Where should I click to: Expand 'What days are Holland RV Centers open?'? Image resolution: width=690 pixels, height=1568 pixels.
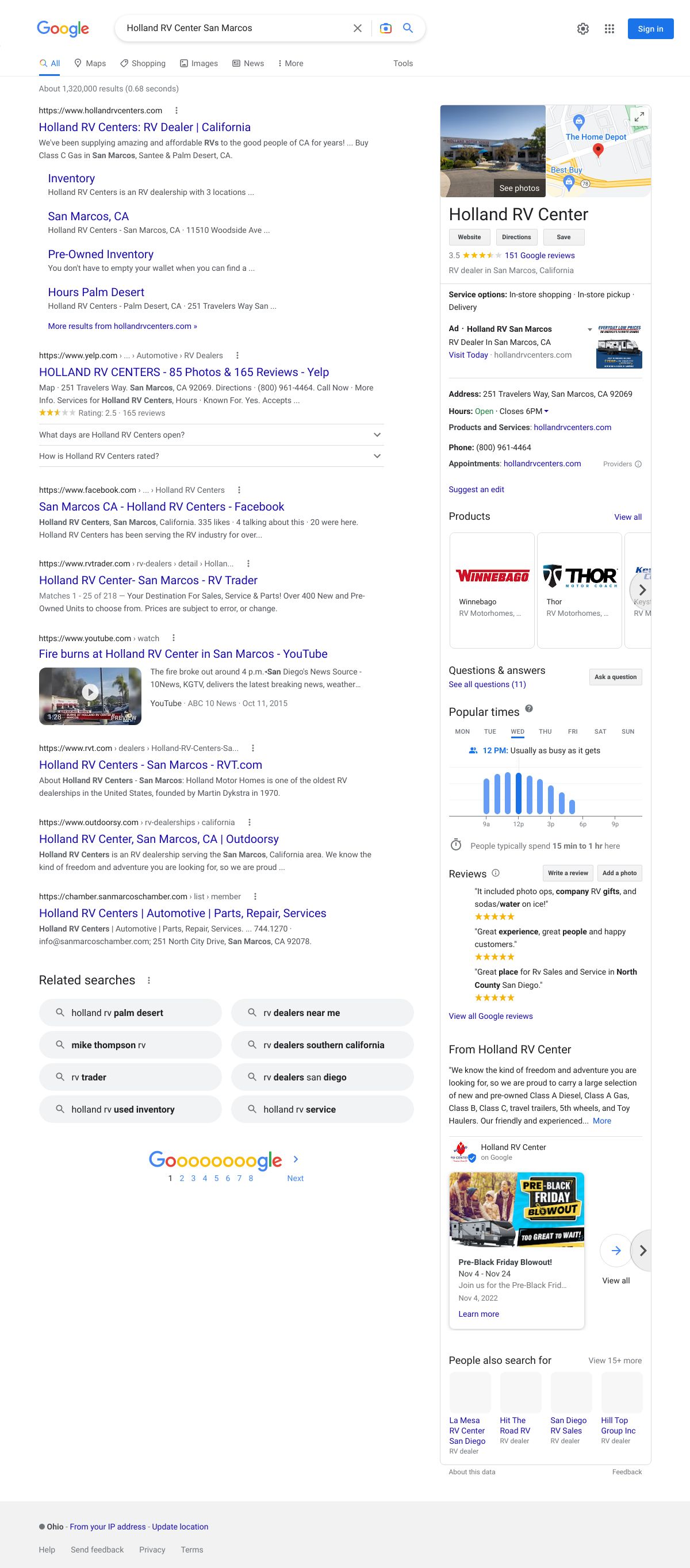pyautogui.click(x=377, y=435)
